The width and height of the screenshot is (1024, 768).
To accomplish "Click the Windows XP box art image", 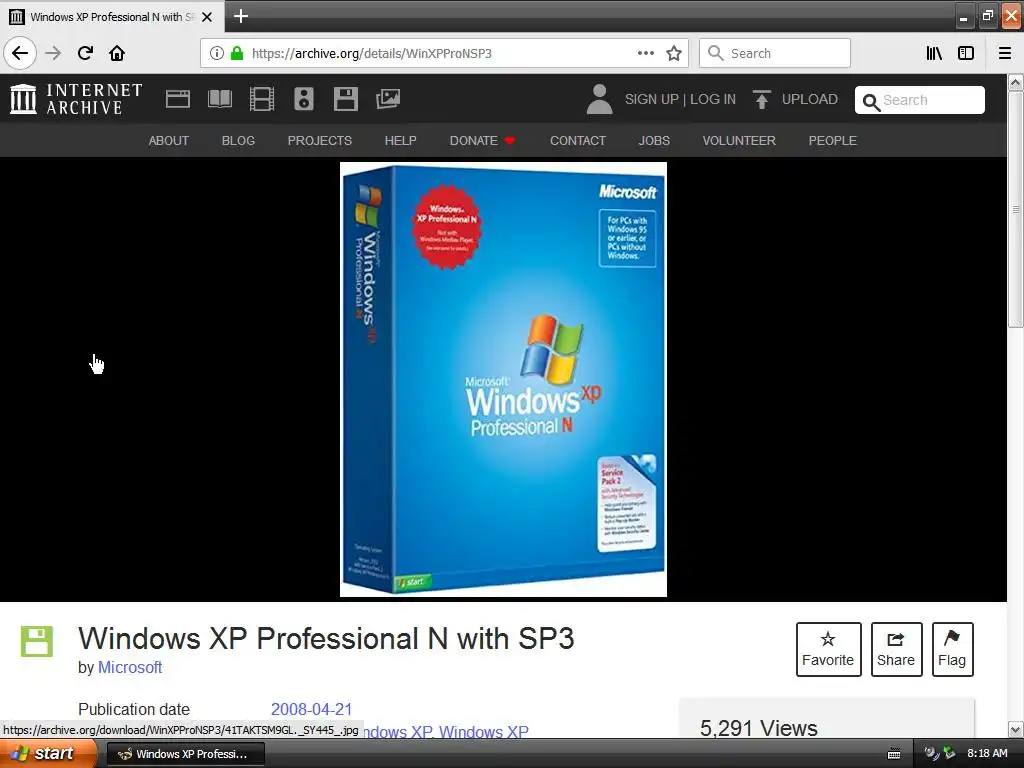I will click(503, 379).
